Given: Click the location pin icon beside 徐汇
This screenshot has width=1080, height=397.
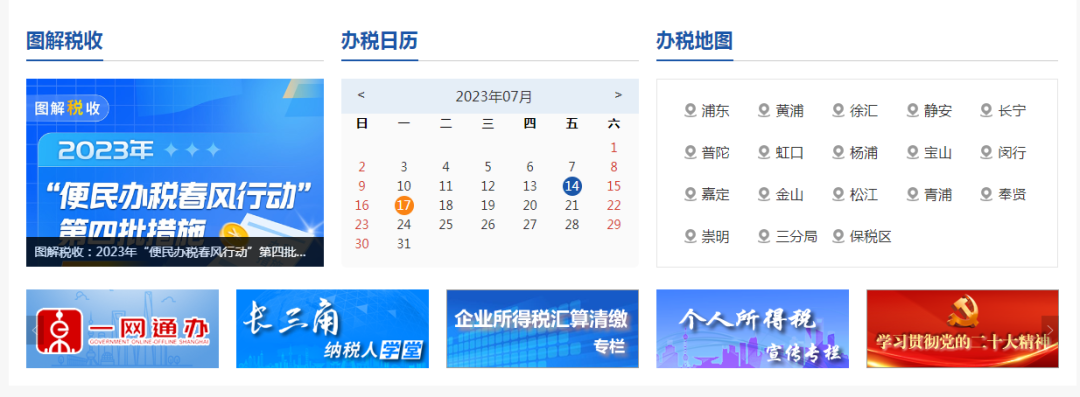Looking at the screenshot, I should tap(838, 110).
